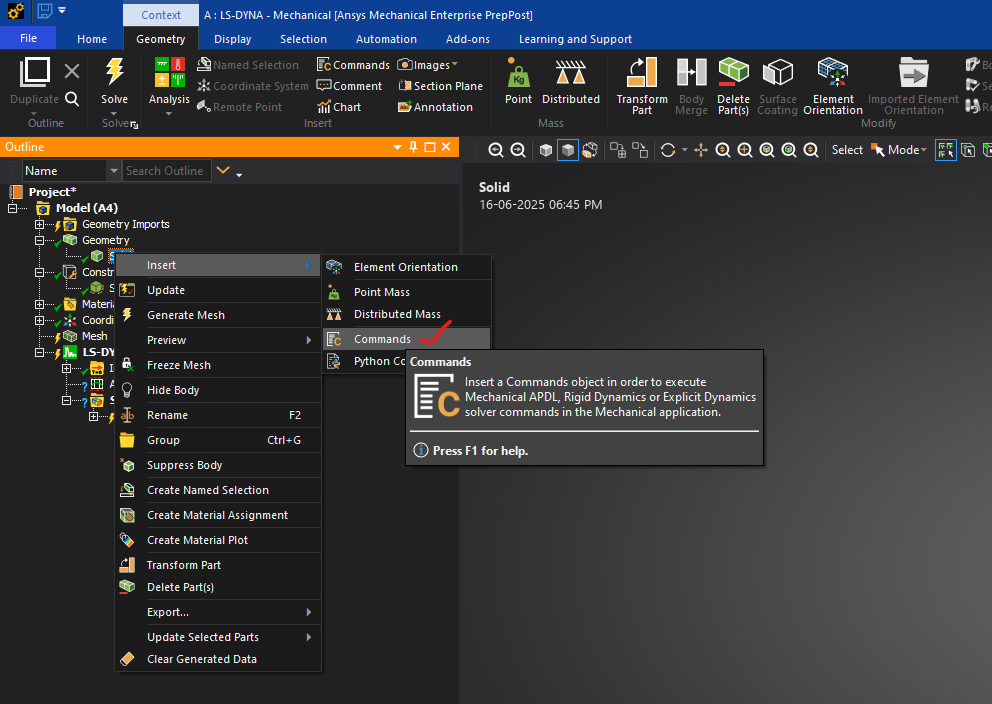Click Remote Point in ribbon
This screenshot has width=992, height=704.
[x=240, y=107]
